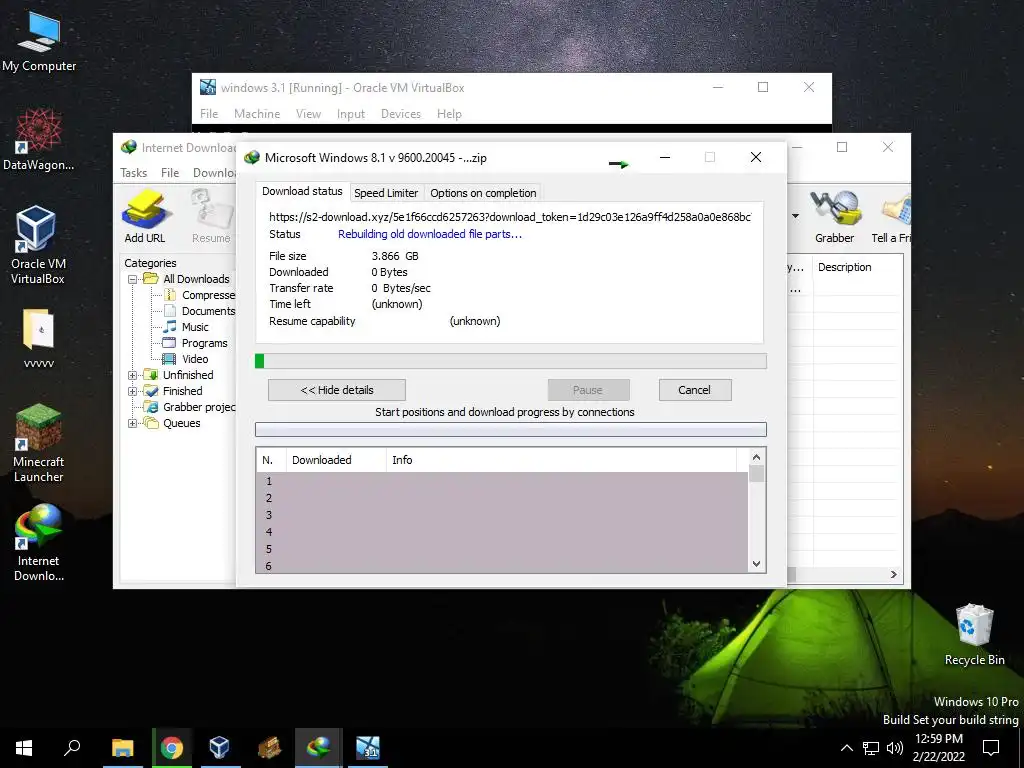Close the download status dialog
1024x768 pixels.
click(756, 157)
